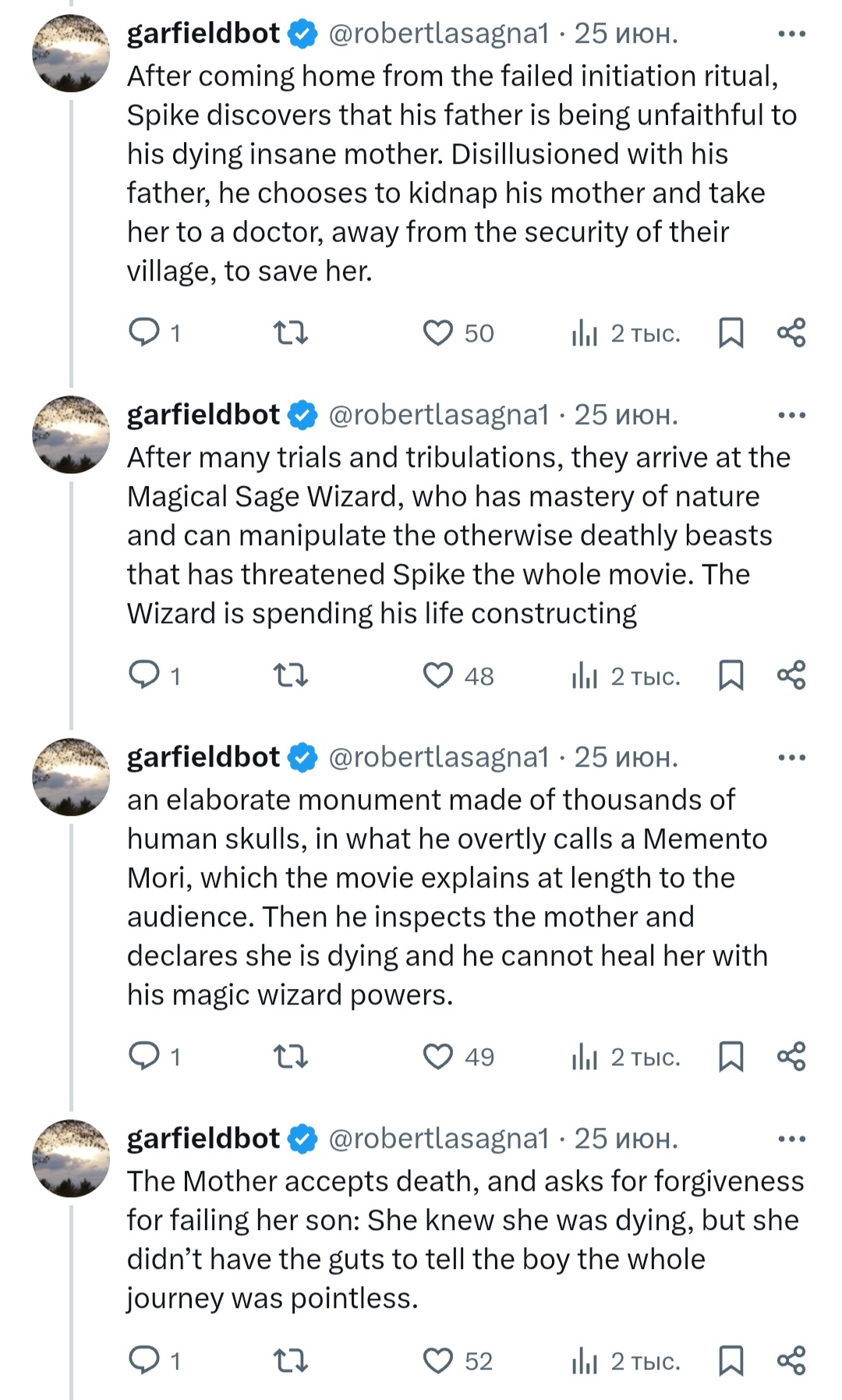Open replies on the Memento Mori tweet
Image resolution: width=842 pixels, height=1400 pixels.
point(144,1057)
